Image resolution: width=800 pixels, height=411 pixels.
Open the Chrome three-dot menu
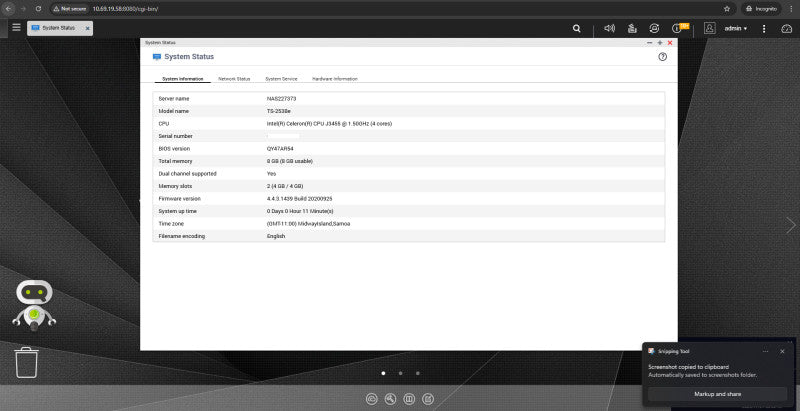tap(791, 9)
